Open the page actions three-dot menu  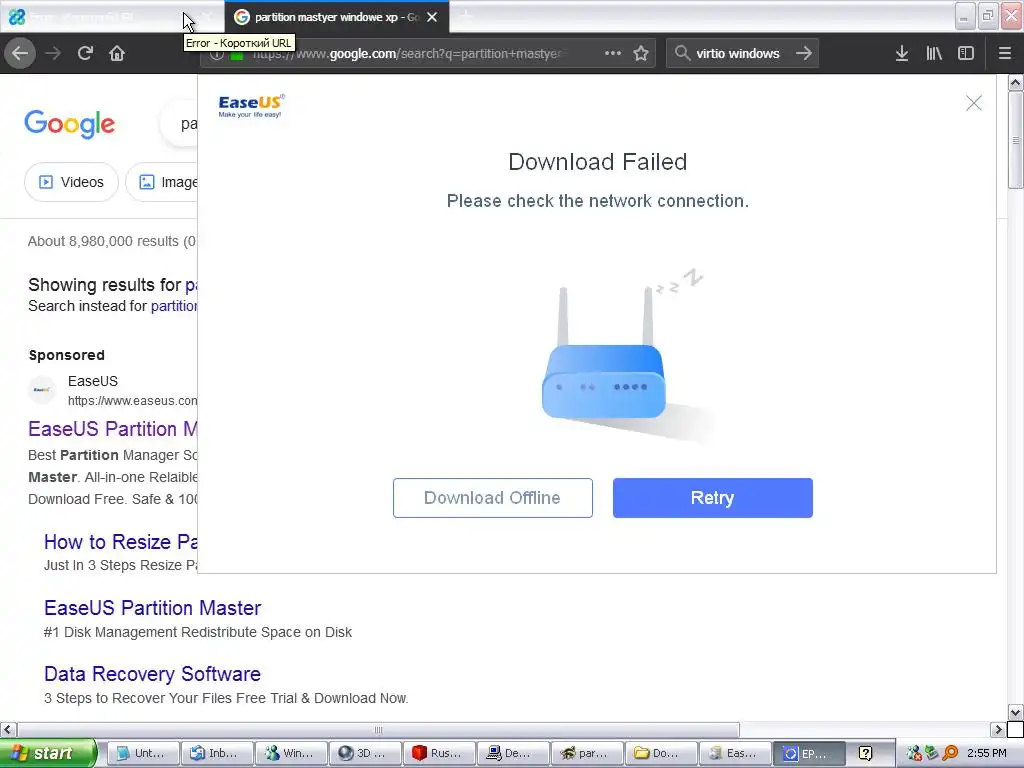613,54
